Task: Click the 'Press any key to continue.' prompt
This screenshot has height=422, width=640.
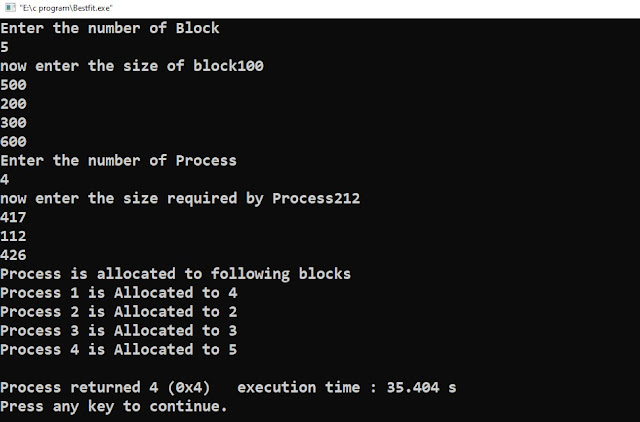Action: tap(113, 406)
